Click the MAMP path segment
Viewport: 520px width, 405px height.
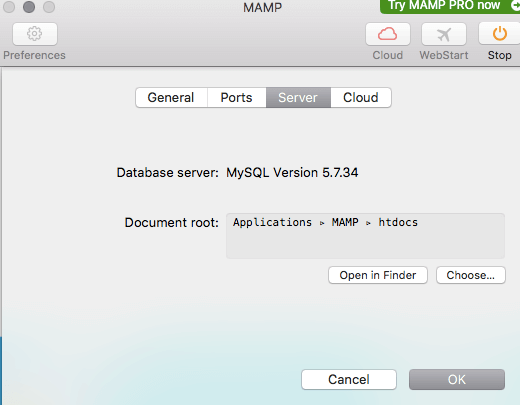point(345,222)
